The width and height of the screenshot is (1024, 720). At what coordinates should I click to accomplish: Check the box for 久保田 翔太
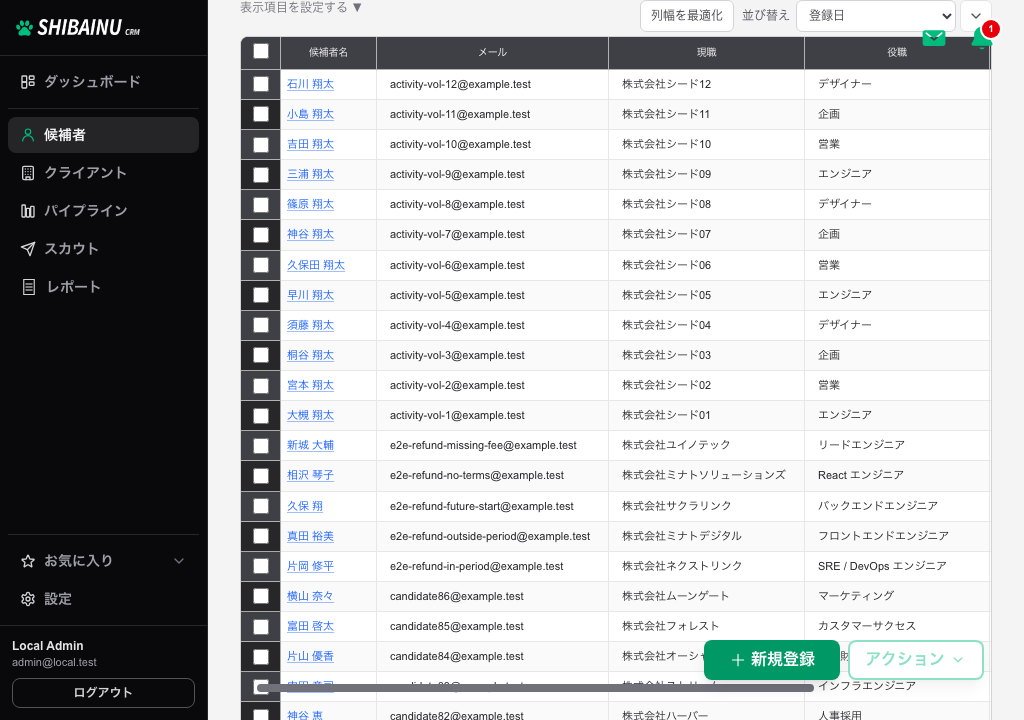(261, 265)
